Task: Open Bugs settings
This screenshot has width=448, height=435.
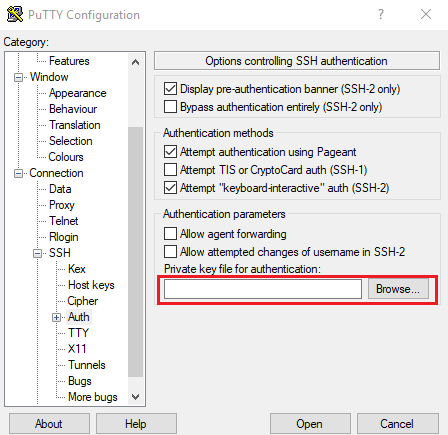Action: tap(80, 381)
